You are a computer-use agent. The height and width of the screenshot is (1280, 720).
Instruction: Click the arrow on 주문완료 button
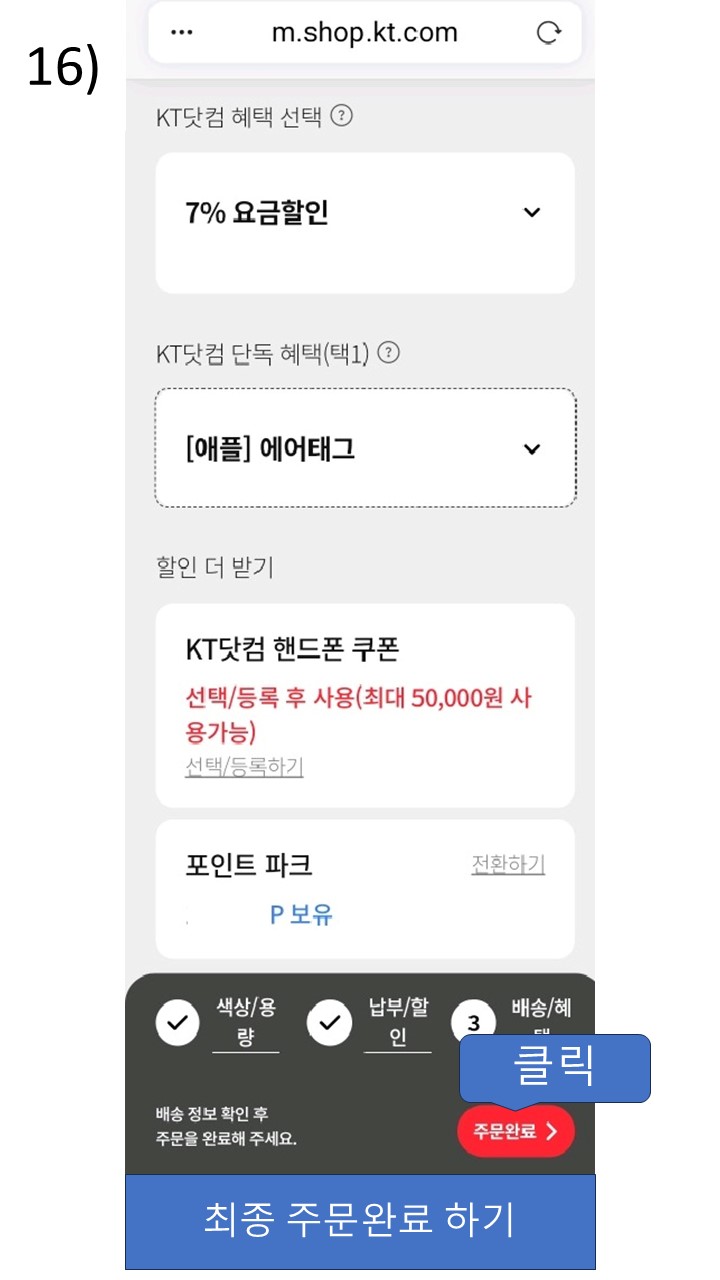552,1132
